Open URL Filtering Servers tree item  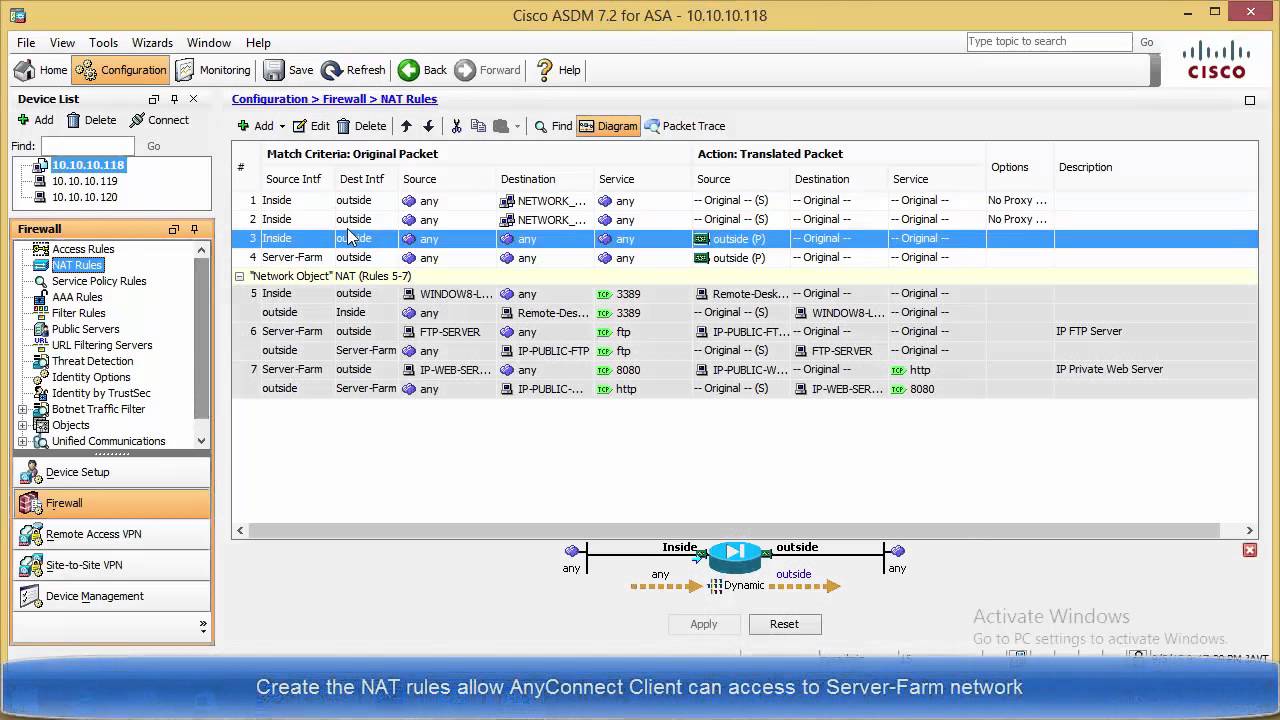[x=102, y=345]
